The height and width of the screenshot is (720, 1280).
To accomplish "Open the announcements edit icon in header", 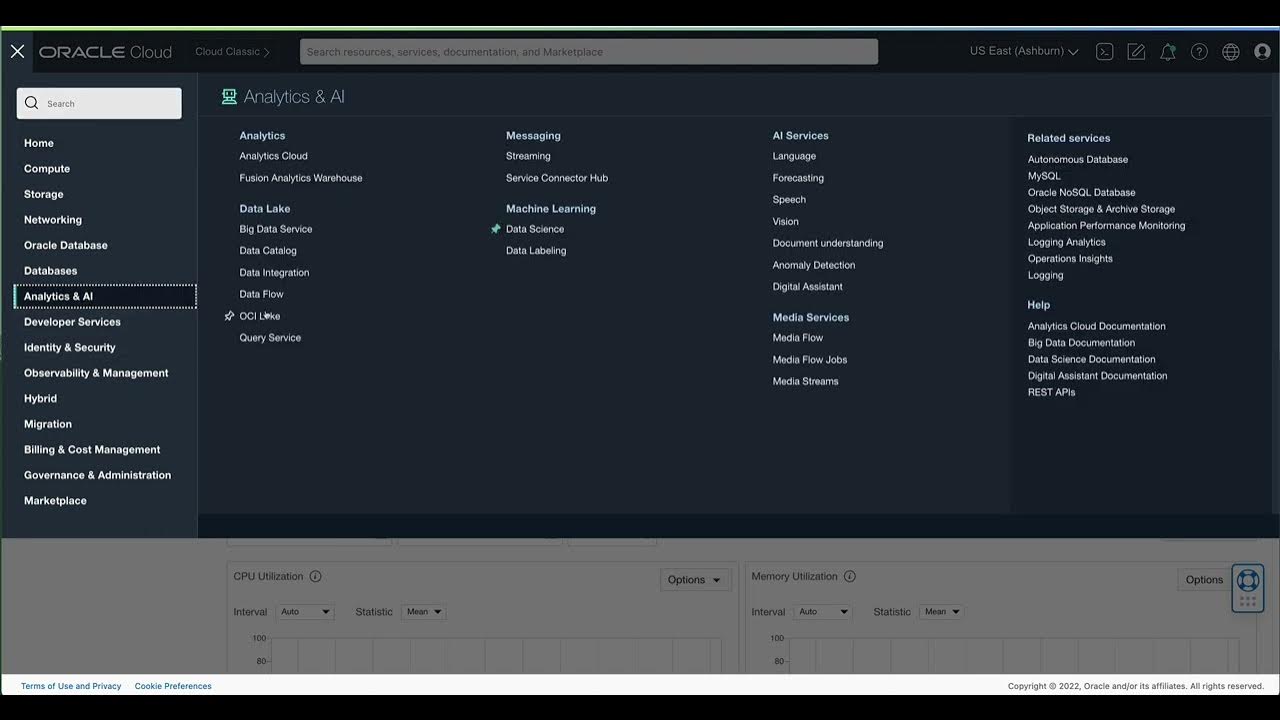I will [1136, 52].
